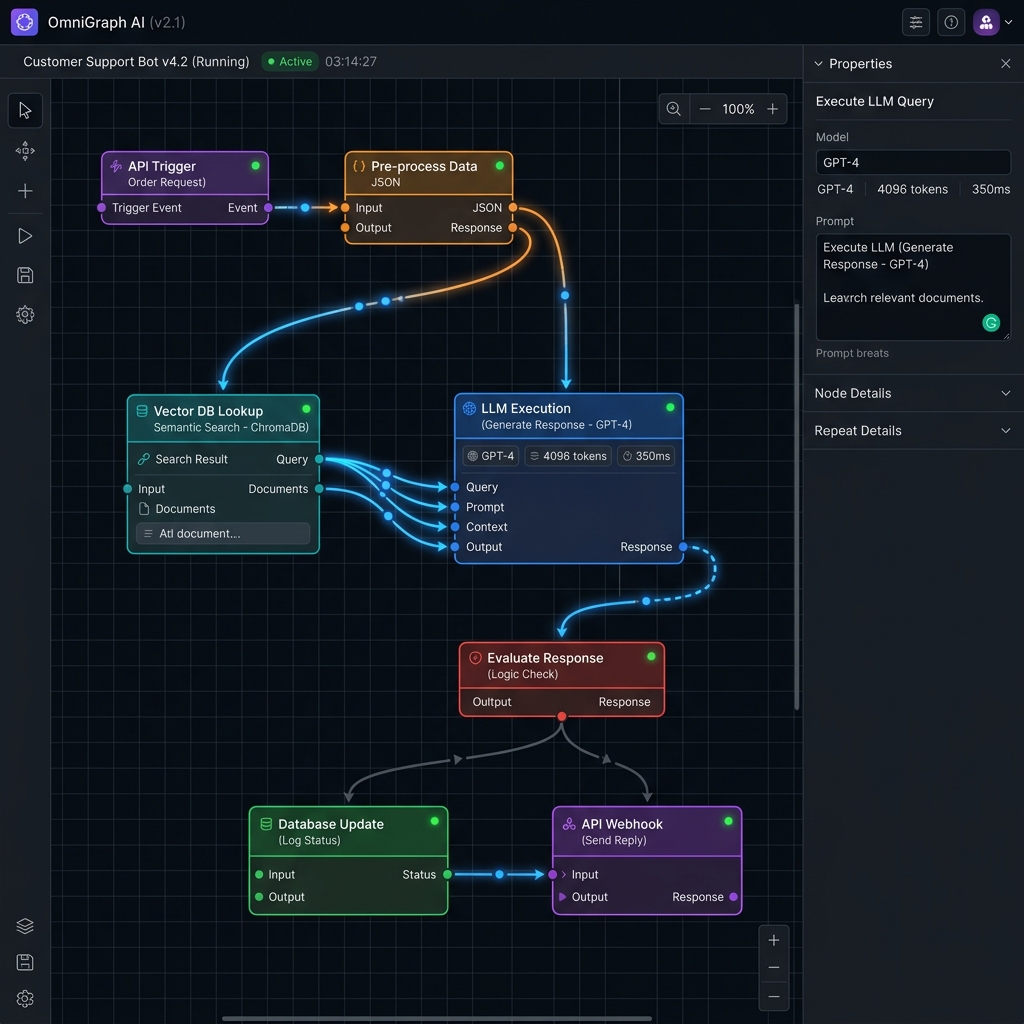
Task: Click Pre-process Data braces icon
Action: click(x=359, y=166)
